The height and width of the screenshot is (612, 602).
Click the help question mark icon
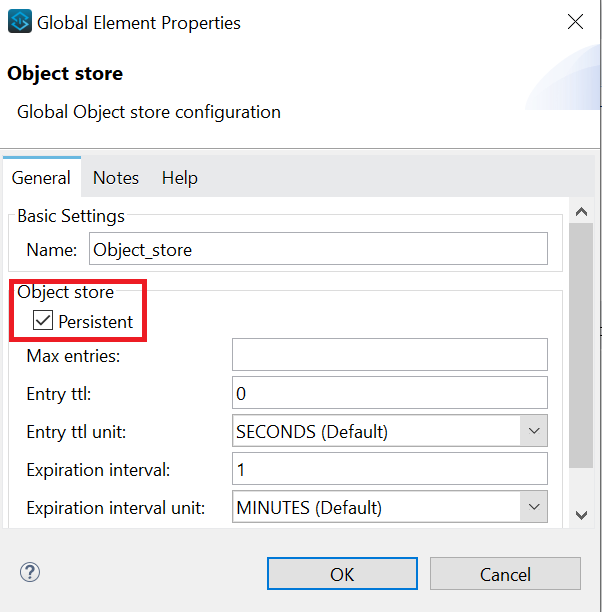coord(29,572)
